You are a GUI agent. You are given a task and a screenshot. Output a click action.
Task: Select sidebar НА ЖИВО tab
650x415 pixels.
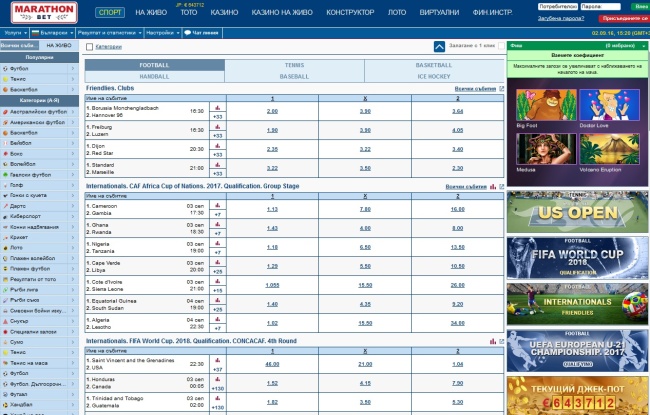(x=59, y=45)
